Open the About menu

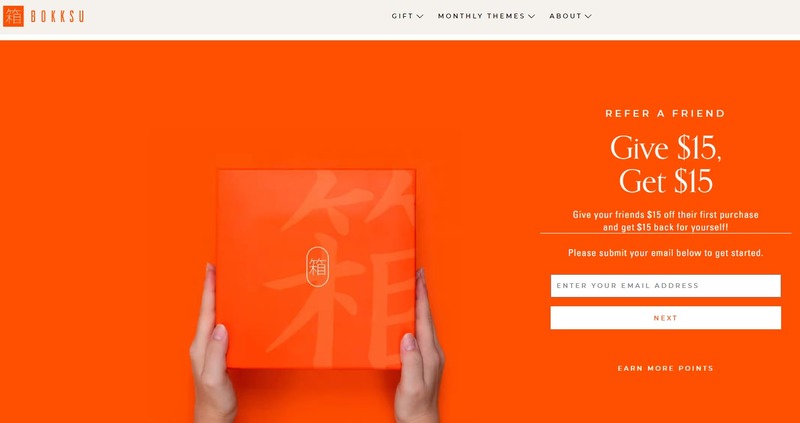tap(565, 16)
